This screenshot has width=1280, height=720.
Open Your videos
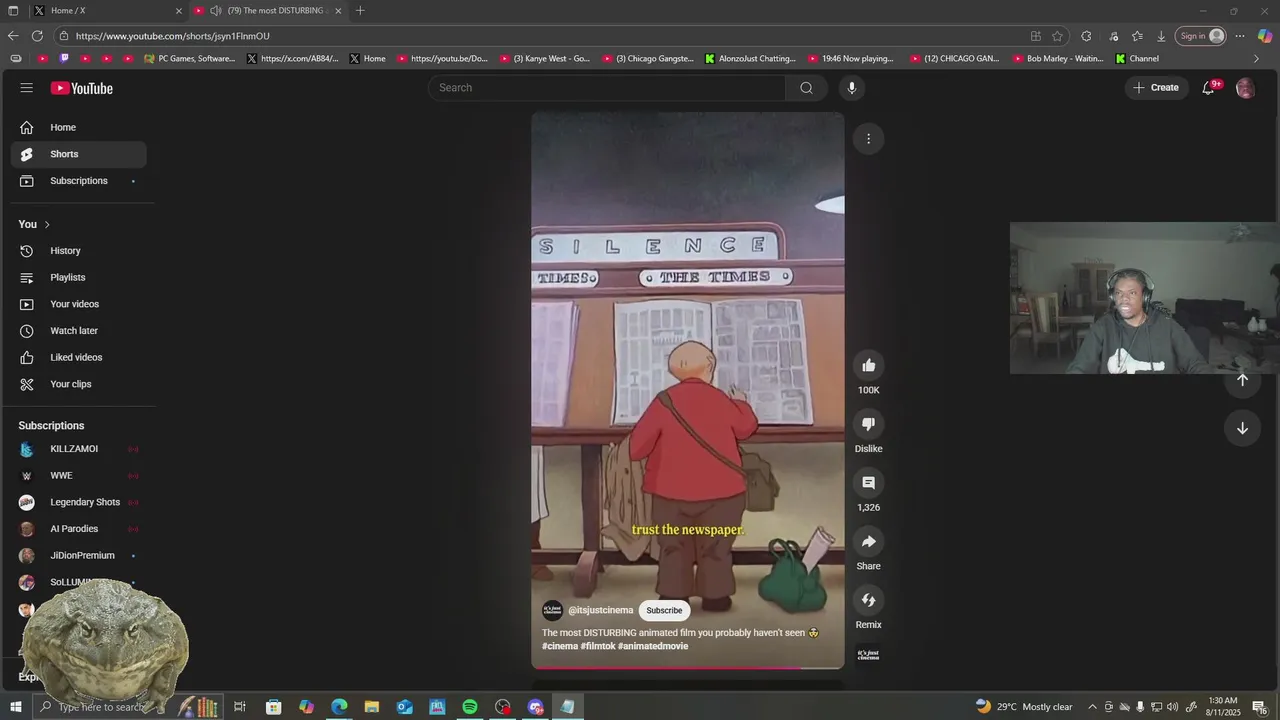(78, 304)
